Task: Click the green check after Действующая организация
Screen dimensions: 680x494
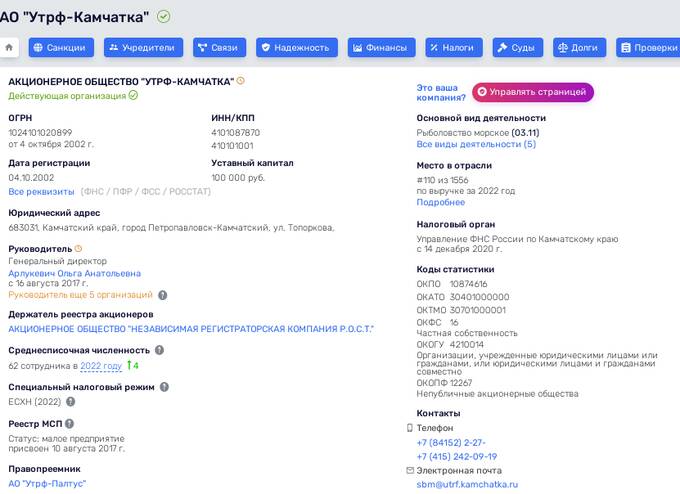Action: 134,95
